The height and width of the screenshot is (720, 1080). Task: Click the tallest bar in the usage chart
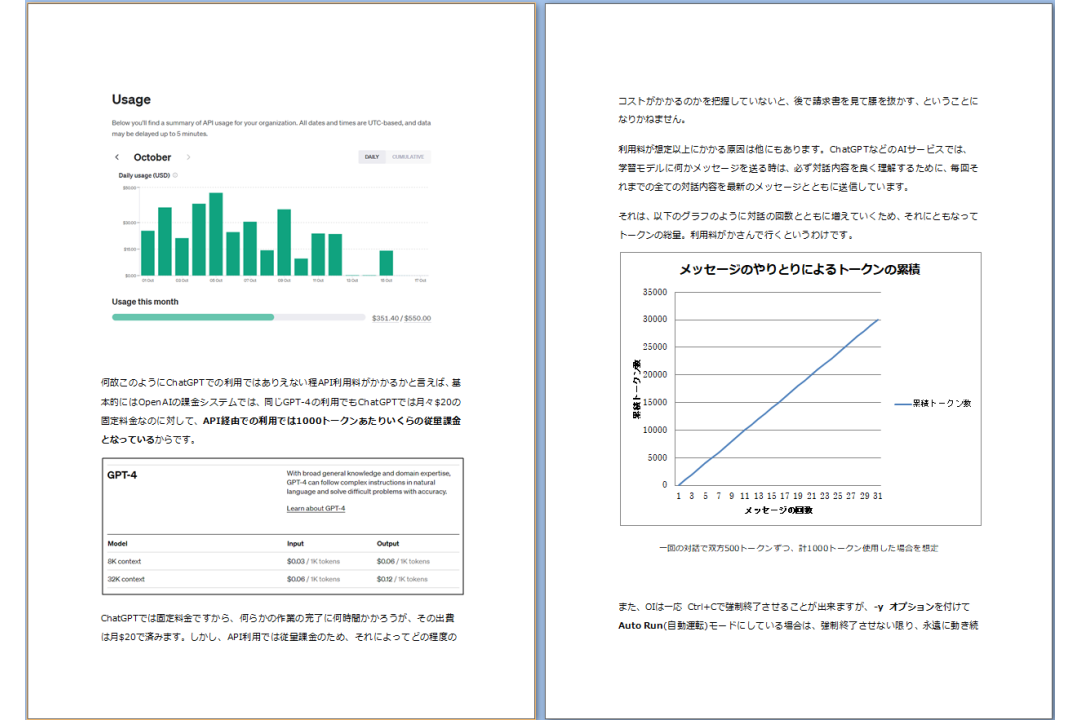(216, 234)
